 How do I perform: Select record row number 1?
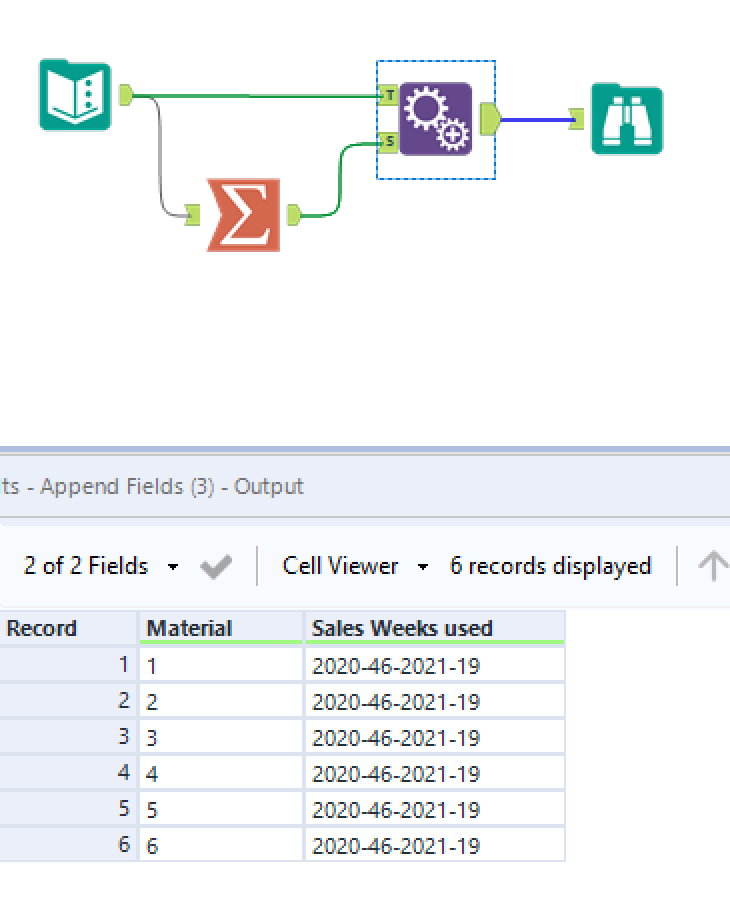pyautogui.click(x=68, y=665)
